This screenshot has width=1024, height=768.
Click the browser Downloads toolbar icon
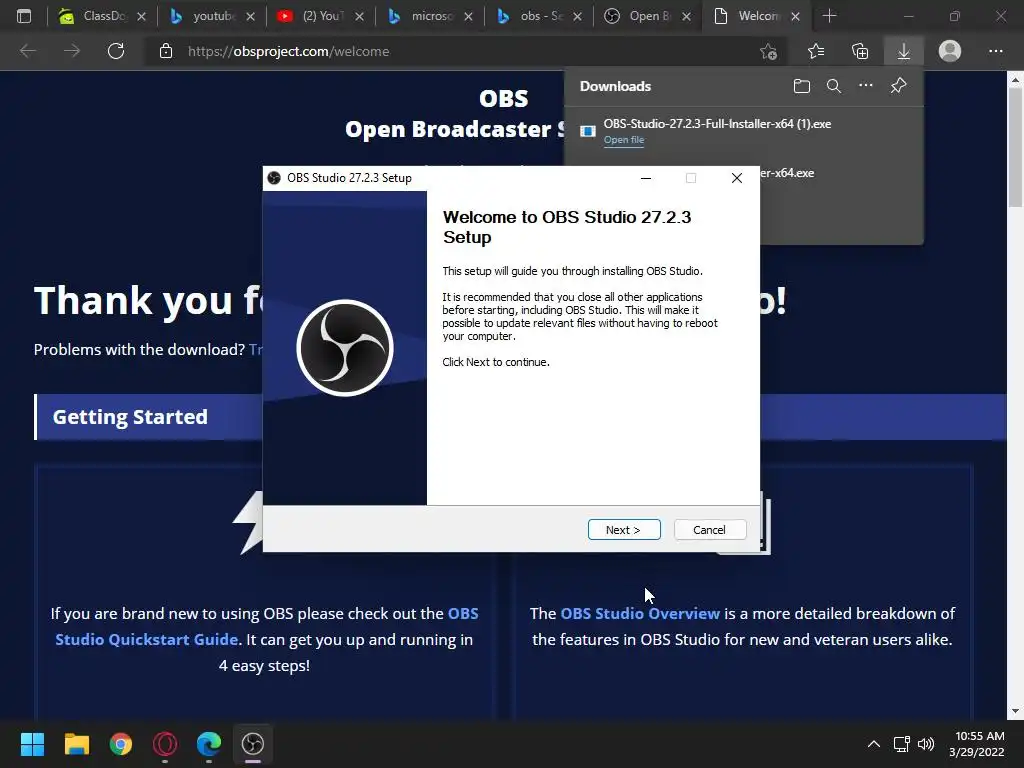pyautogui.click(x=904, y=51)
